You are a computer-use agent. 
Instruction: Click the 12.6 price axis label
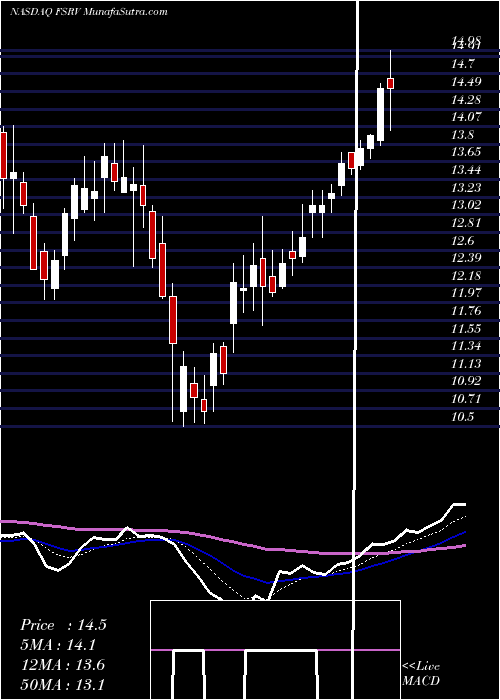(462, 241)
